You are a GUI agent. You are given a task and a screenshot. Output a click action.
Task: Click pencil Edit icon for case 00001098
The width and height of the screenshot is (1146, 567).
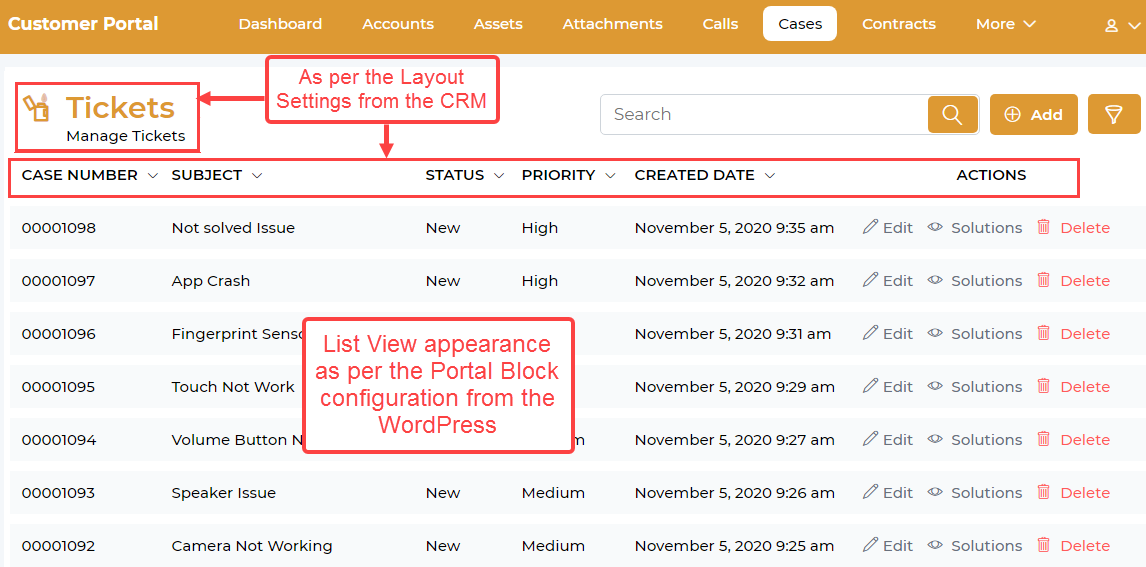click(870, 227)
